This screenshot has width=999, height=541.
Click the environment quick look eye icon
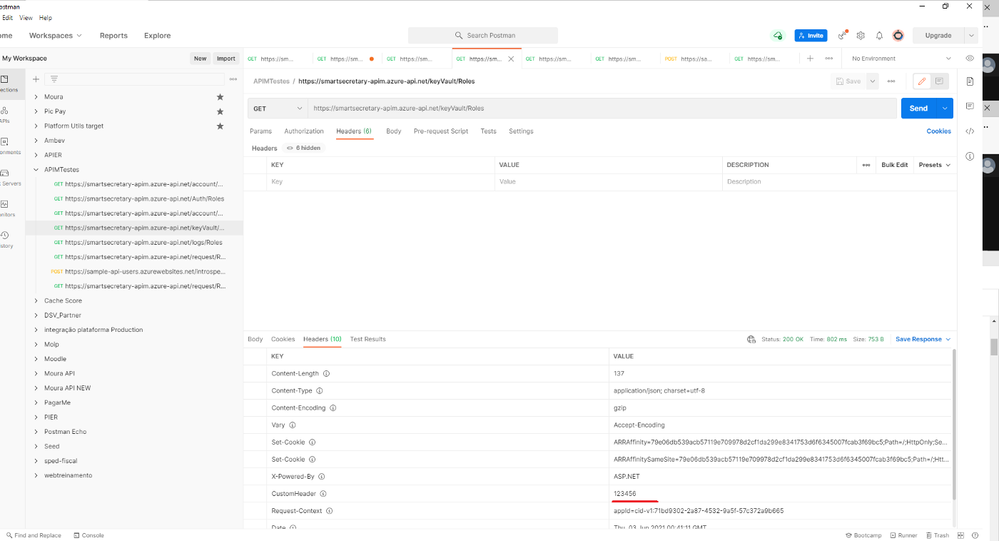(970, 59)
